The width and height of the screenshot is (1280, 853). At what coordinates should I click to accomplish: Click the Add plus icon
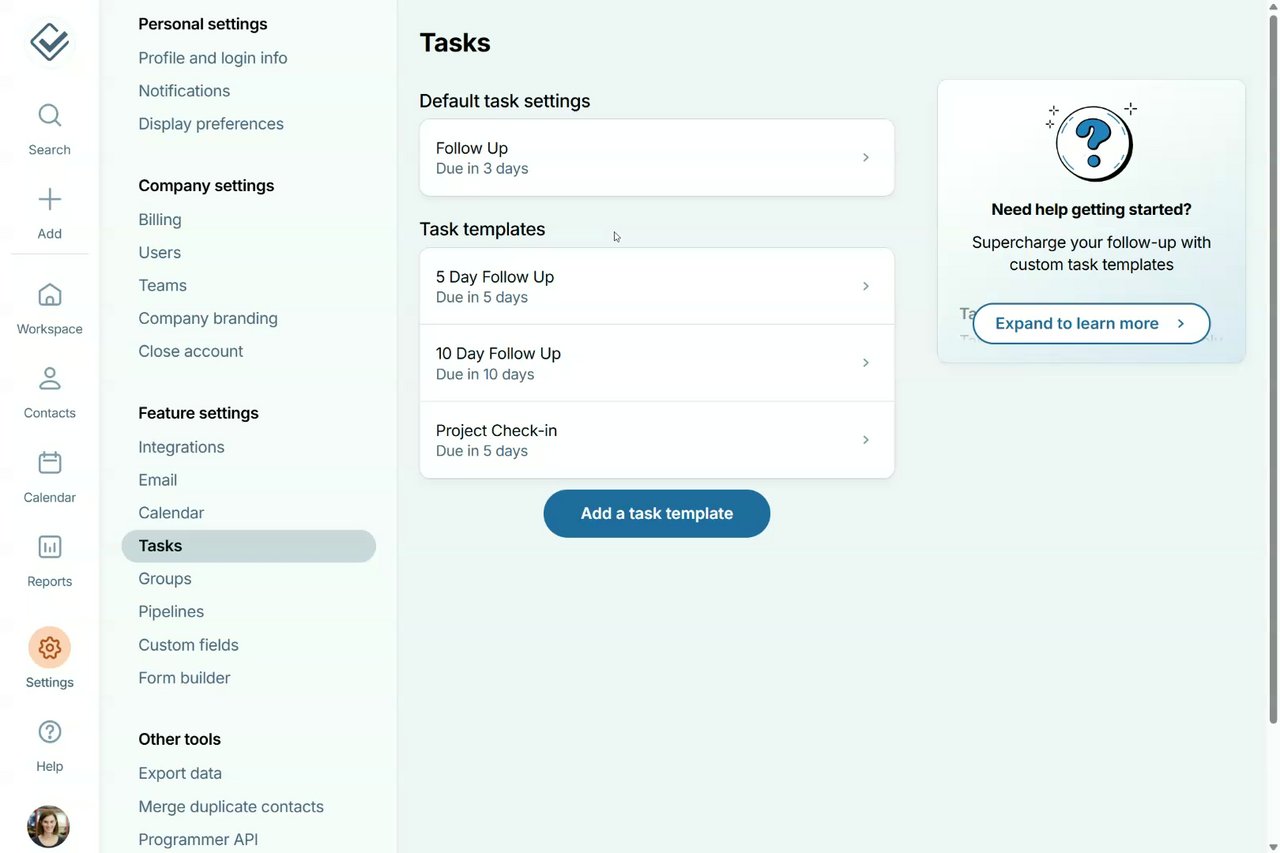pos(49,200)
